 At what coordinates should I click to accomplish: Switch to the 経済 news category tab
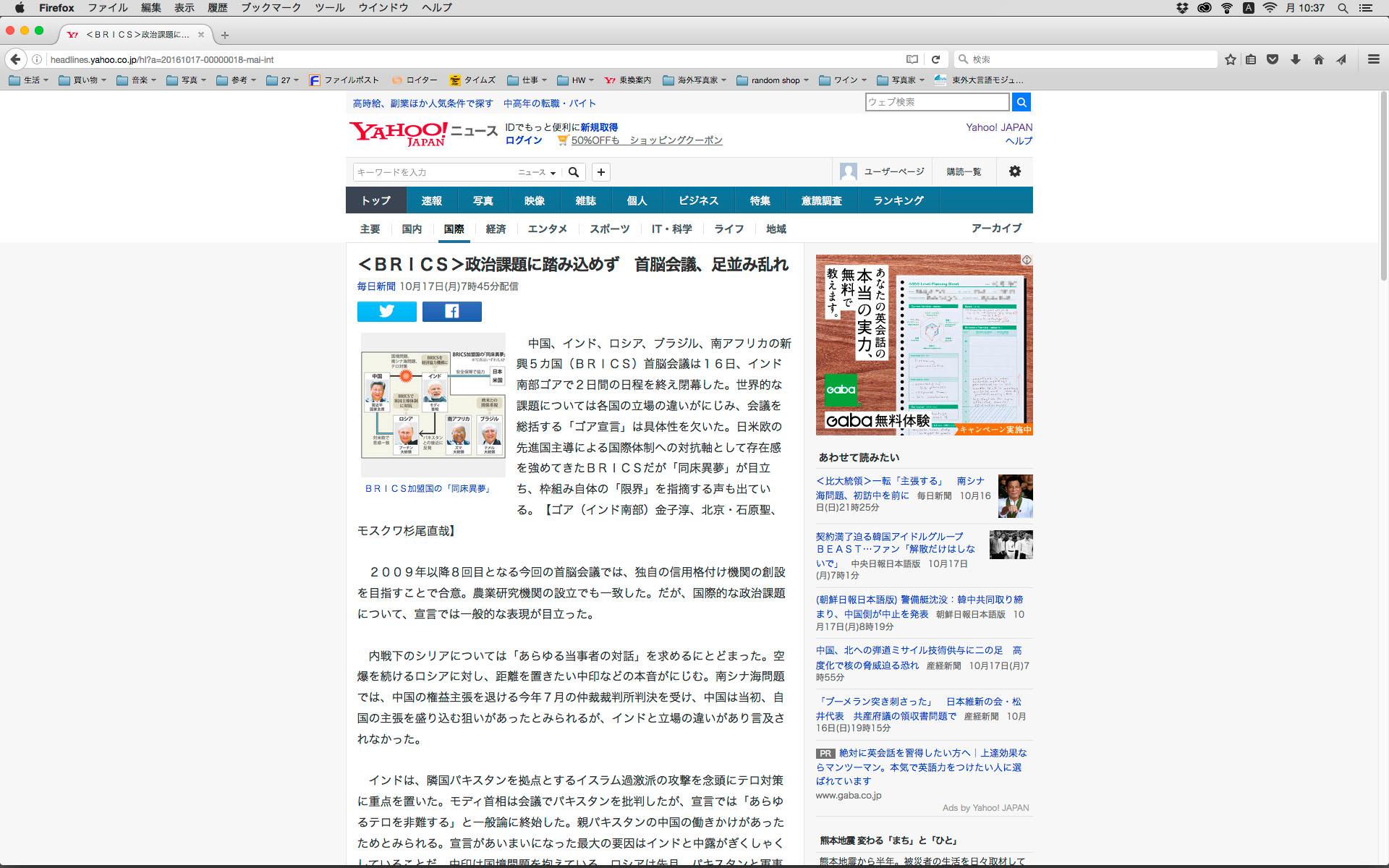point(496,229)
